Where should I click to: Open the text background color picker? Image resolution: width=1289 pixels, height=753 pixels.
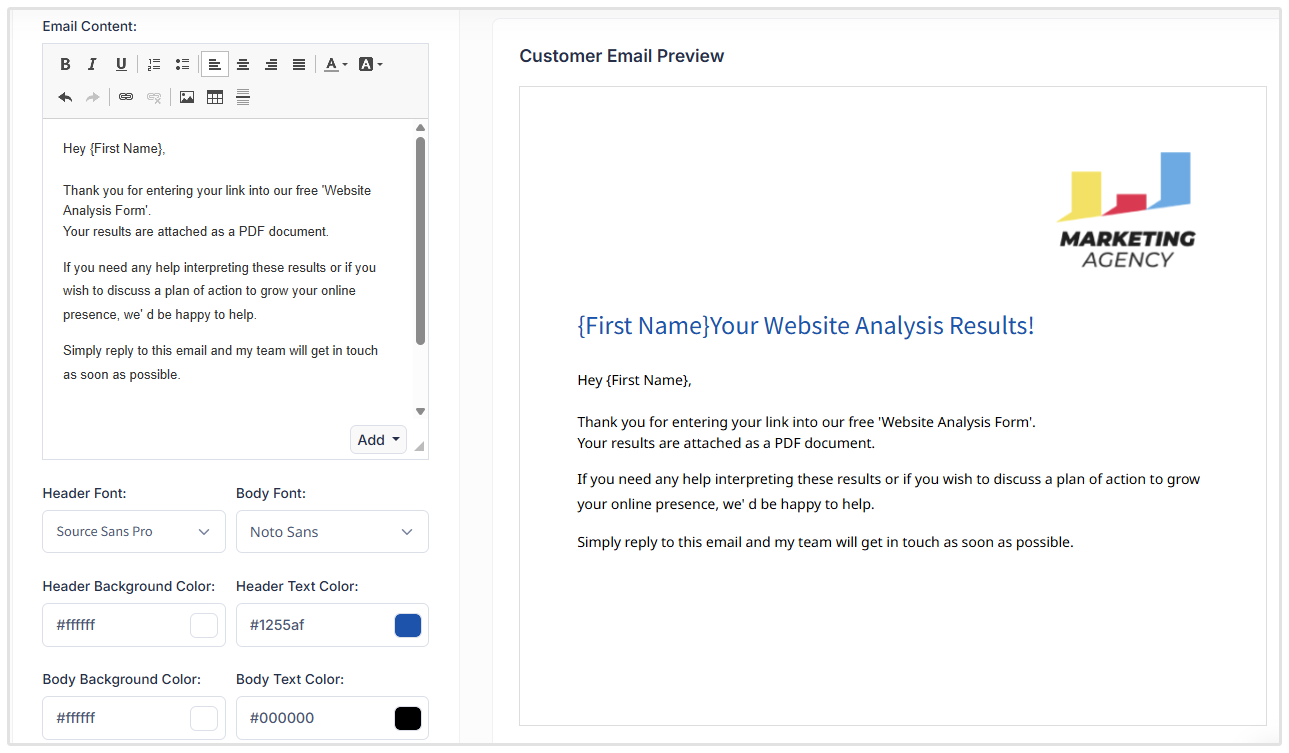[370, 64]
